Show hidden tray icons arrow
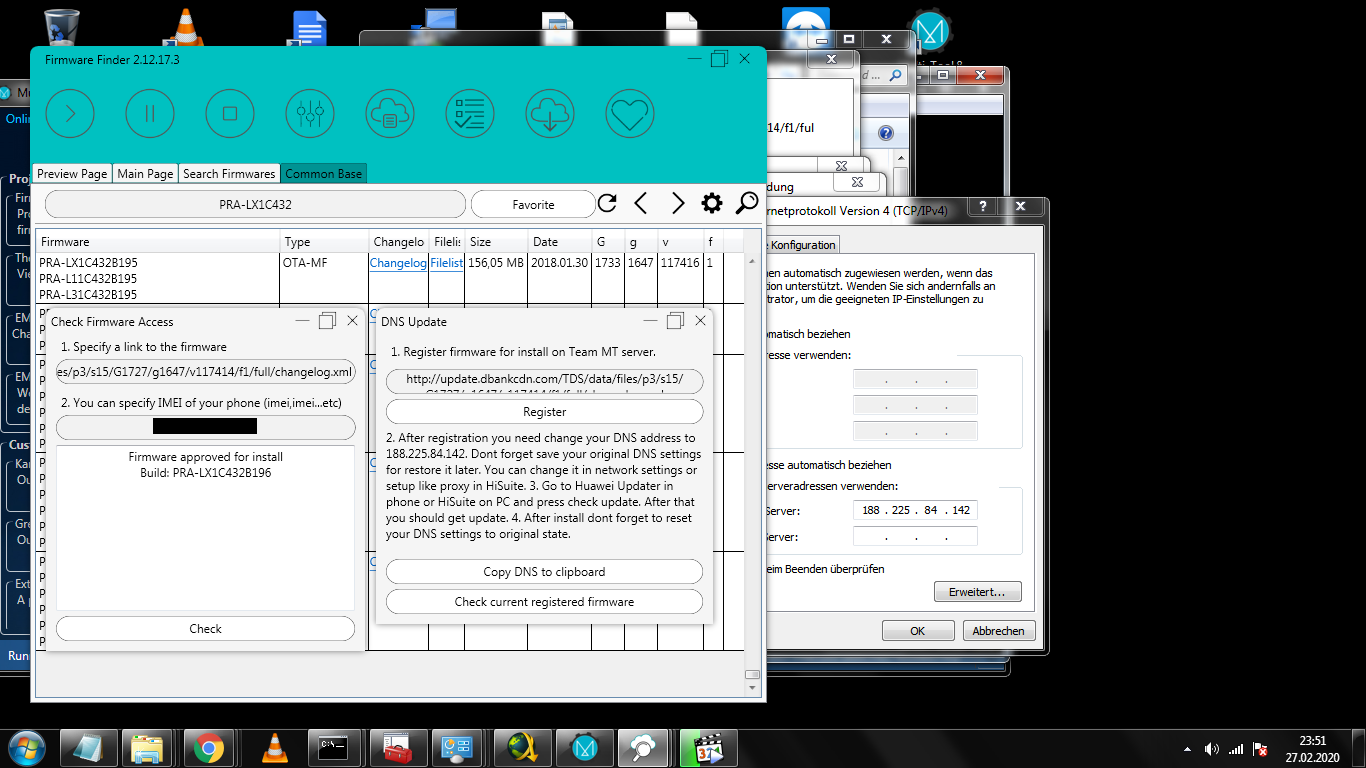Screen dimensions: 1366x768 click(1187, 748)
